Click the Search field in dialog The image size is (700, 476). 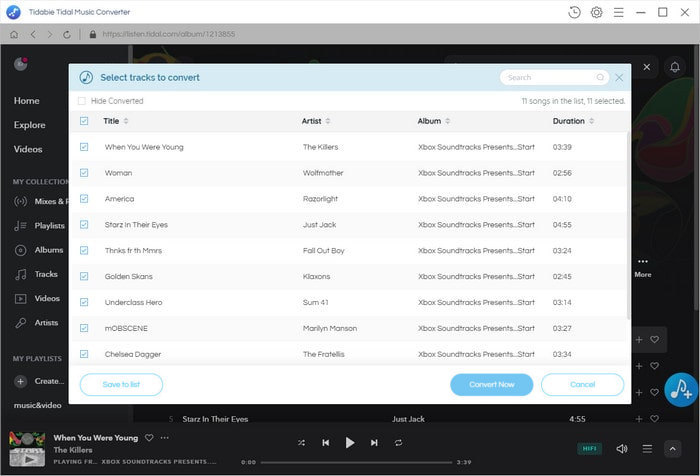tap(554, 78)
